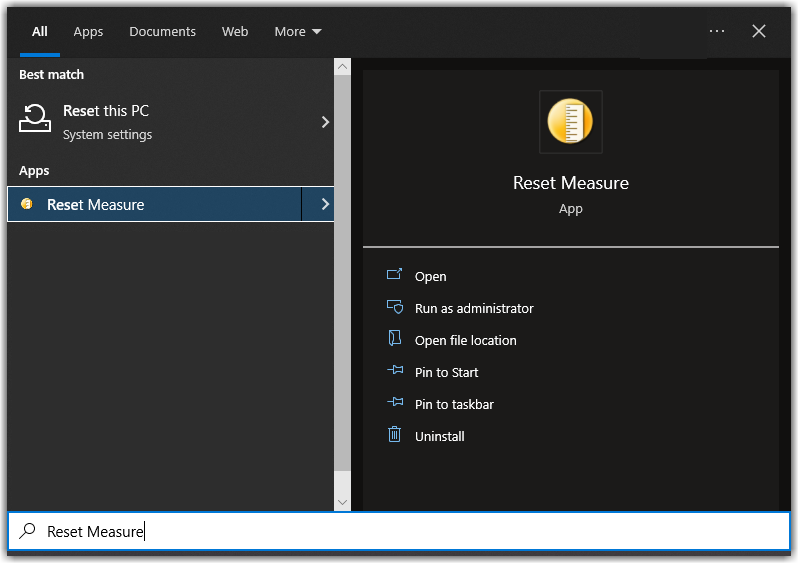
Task: Choose Pin to taskbar
Action: pos(454,405)
